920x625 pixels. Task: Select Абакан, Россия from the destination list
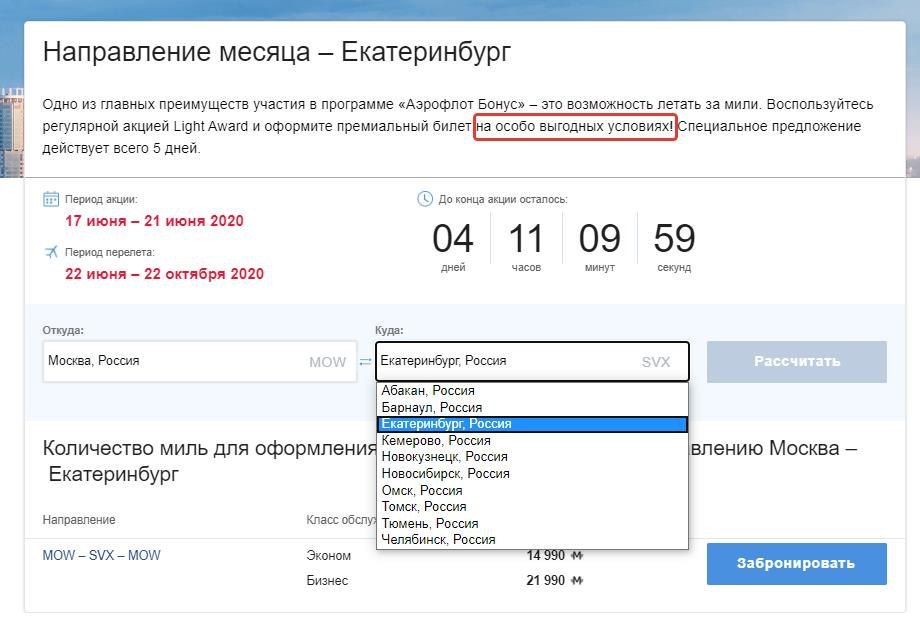(532, 390)
